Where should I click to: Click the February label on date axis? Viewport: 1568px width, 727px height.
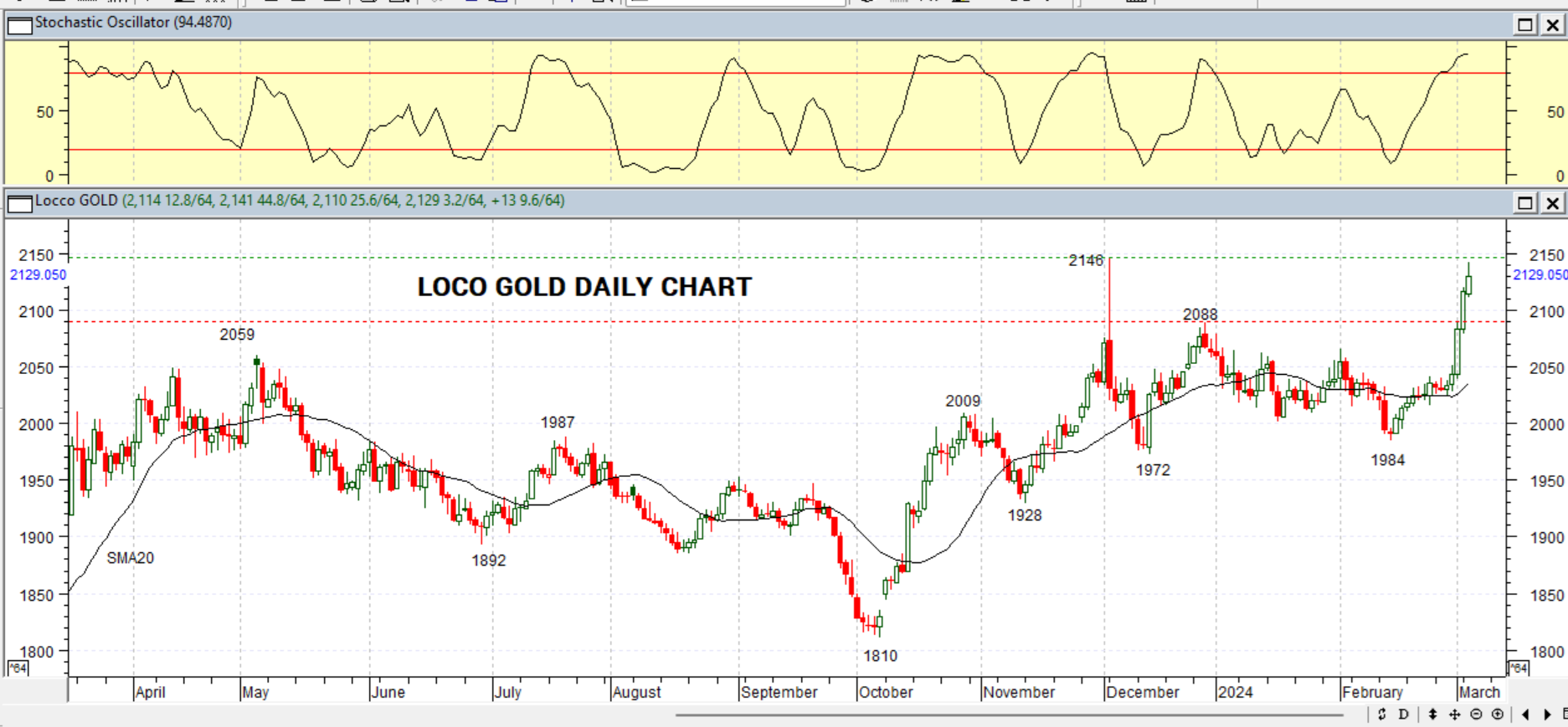click(x=1373, y=693)
